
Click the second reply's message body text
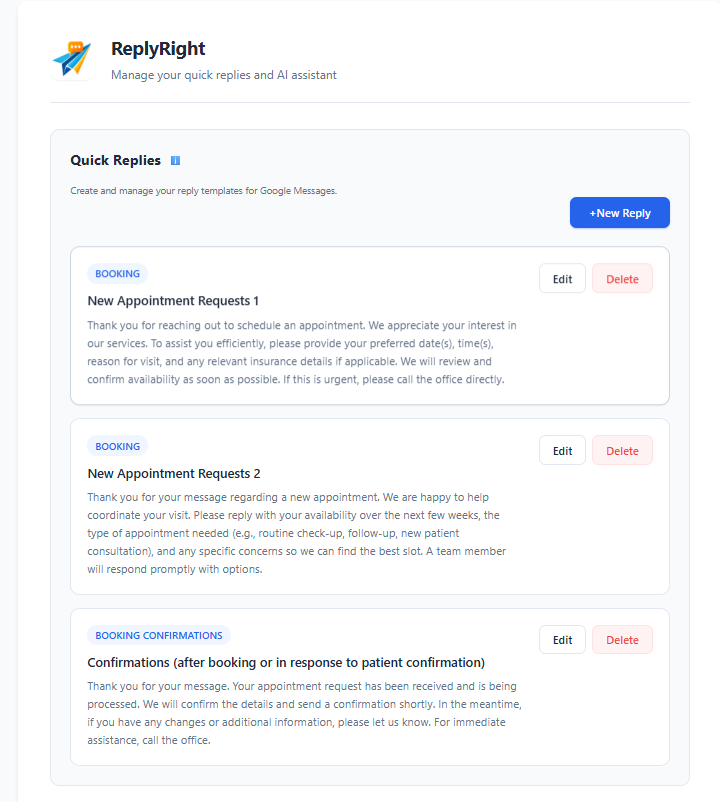(300, 533)
